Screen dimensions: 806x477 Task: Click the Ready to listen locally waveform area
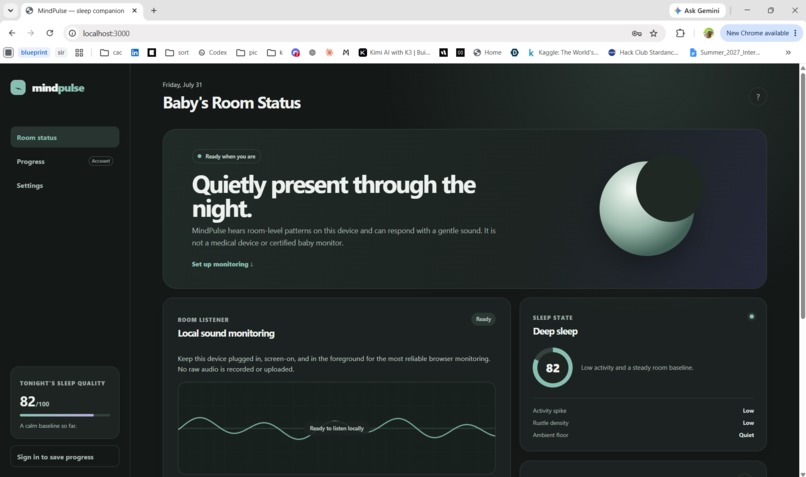click(337, 428)
